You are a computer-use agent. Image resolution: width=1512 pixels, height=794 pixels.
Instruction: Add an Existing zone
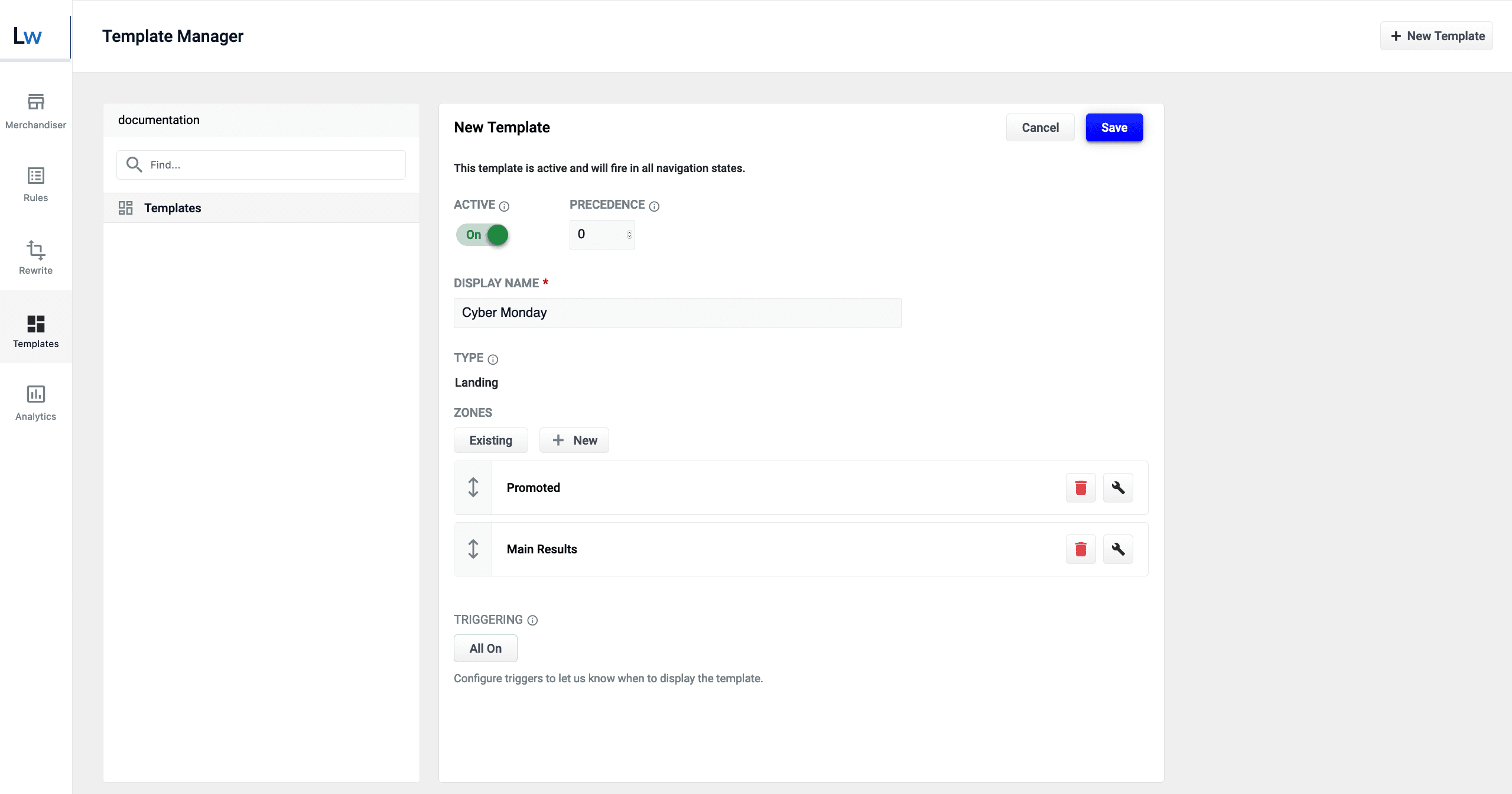pyautogui.click(x=490, y=440)
